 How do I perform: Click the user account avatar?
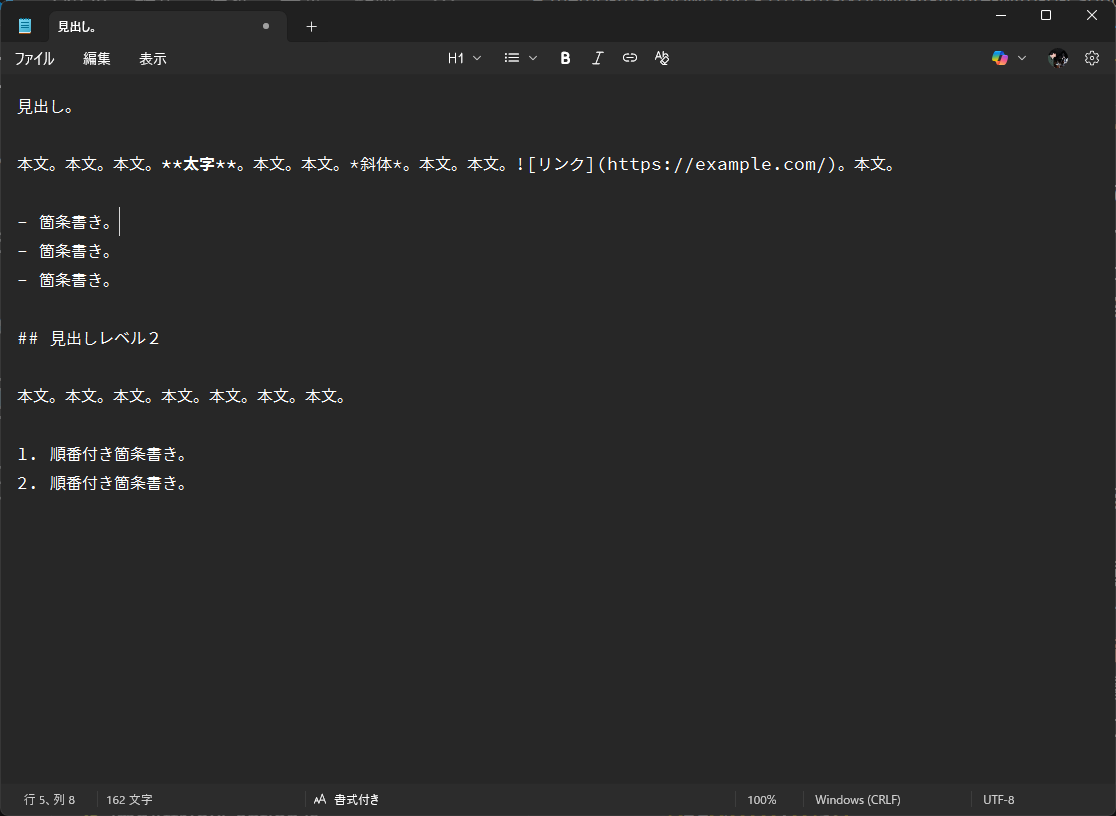[x=1057, y=58]
